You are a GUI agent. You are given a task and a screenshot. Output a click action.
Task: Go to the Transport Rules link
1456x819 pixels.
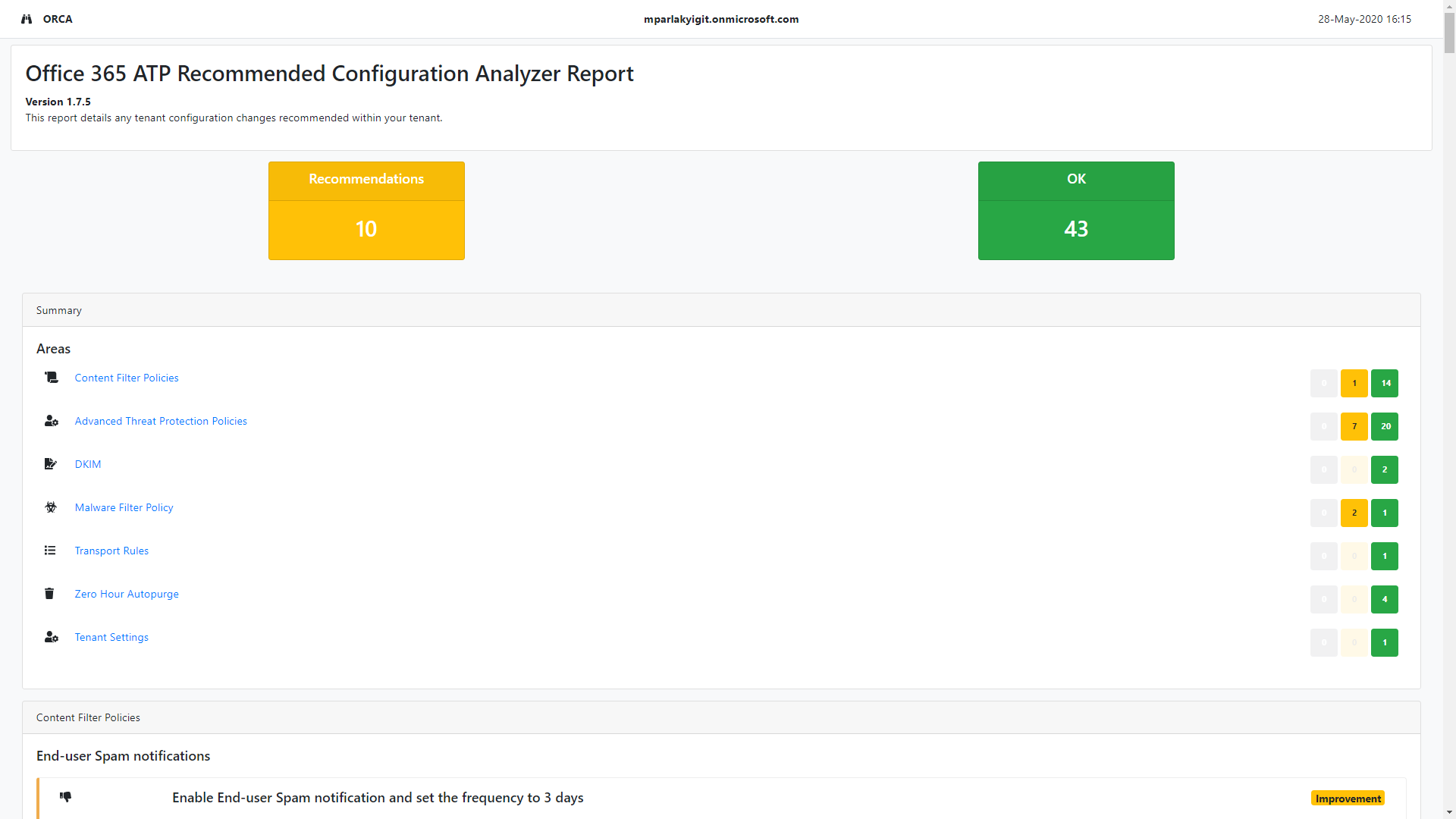(111, 551)
